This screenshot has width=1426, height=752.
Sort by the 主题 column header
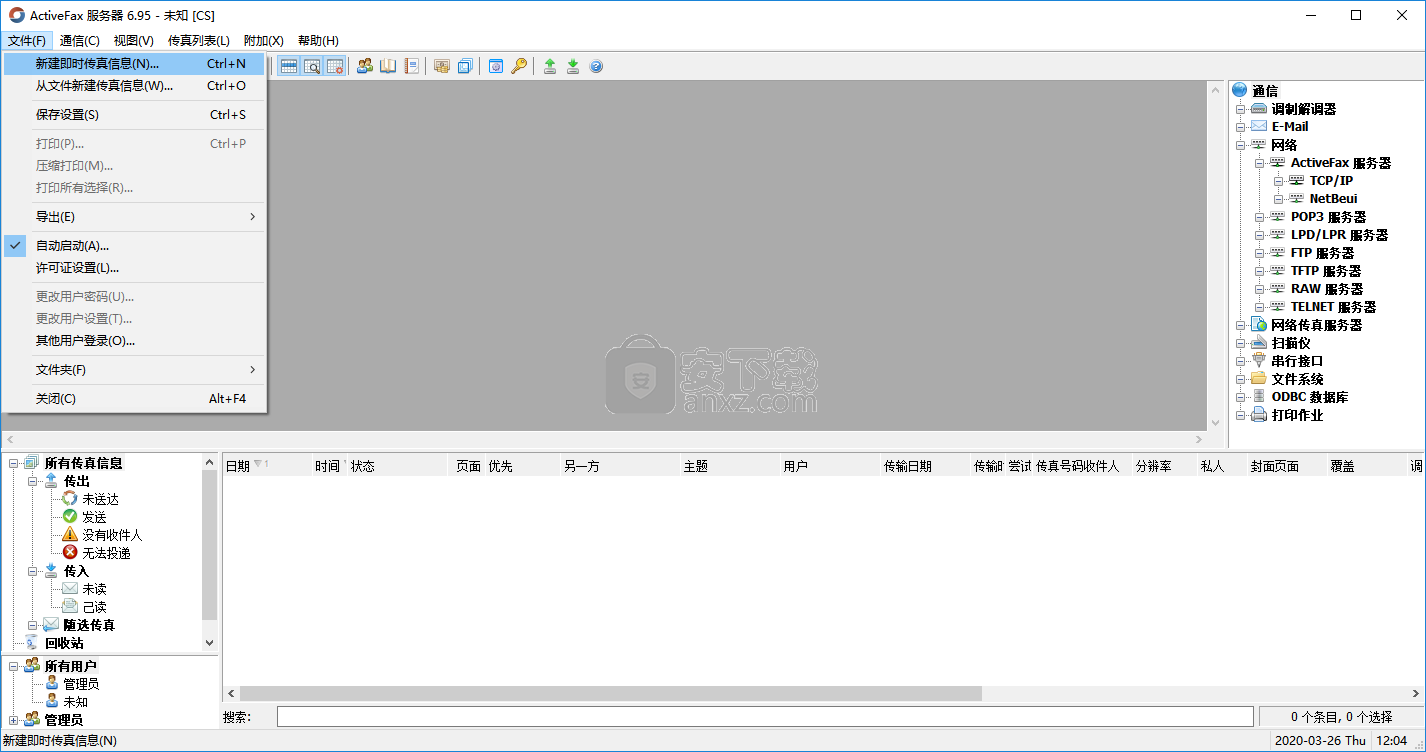point(730,466)
